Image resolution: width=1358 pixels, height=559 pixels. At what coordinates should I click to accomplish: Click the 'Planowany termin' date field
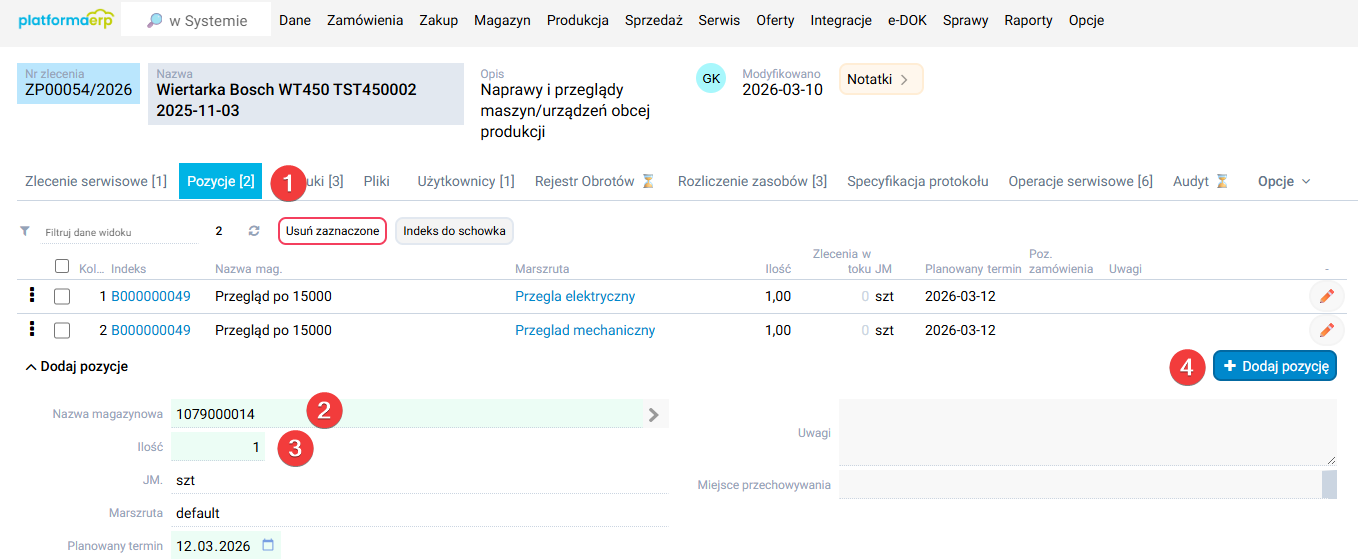225,546
